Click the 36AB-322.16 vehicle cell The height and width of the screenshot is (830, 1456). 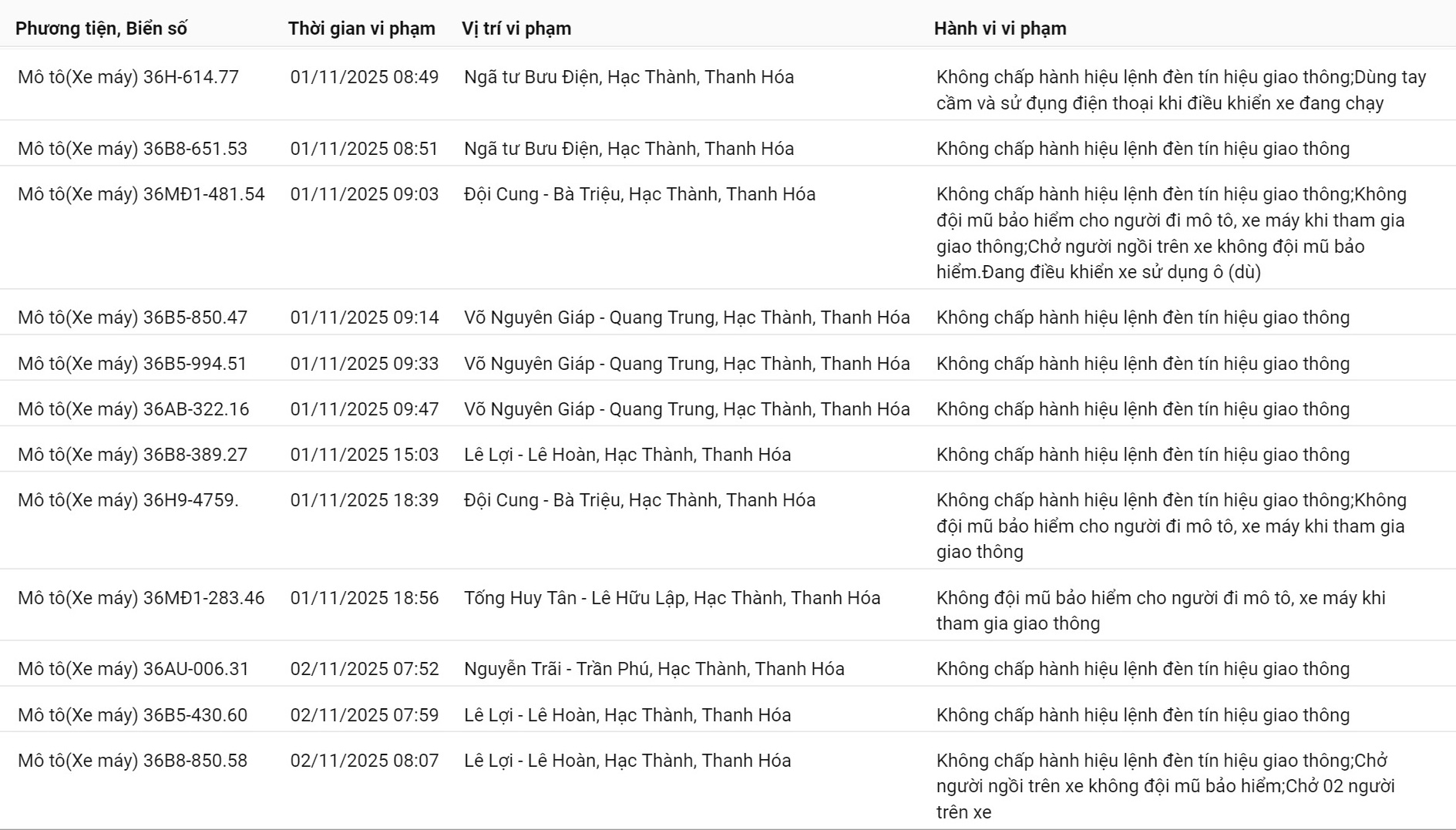(133, 409)
